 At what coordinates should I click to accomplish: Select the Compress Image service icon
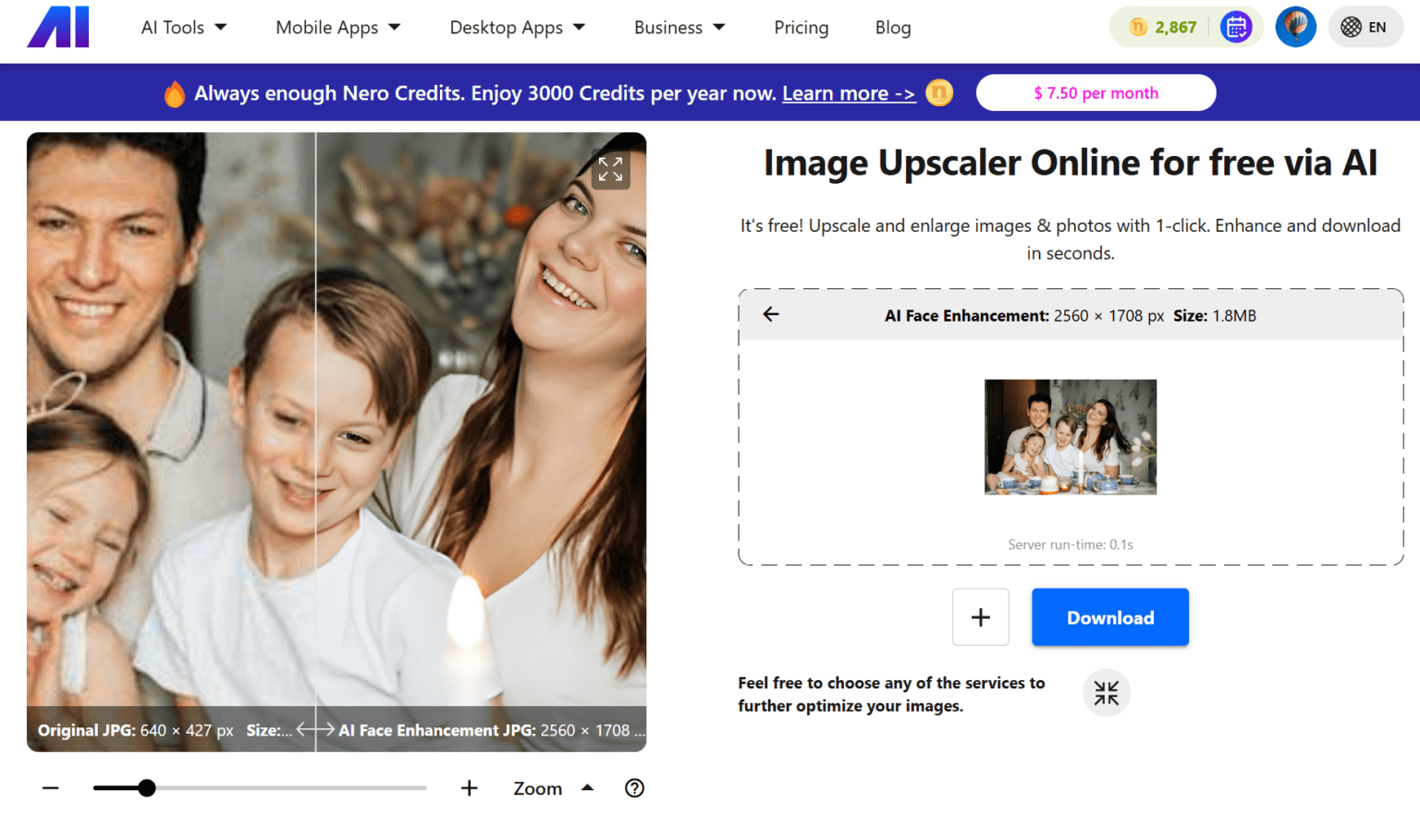pos(1106,692)
